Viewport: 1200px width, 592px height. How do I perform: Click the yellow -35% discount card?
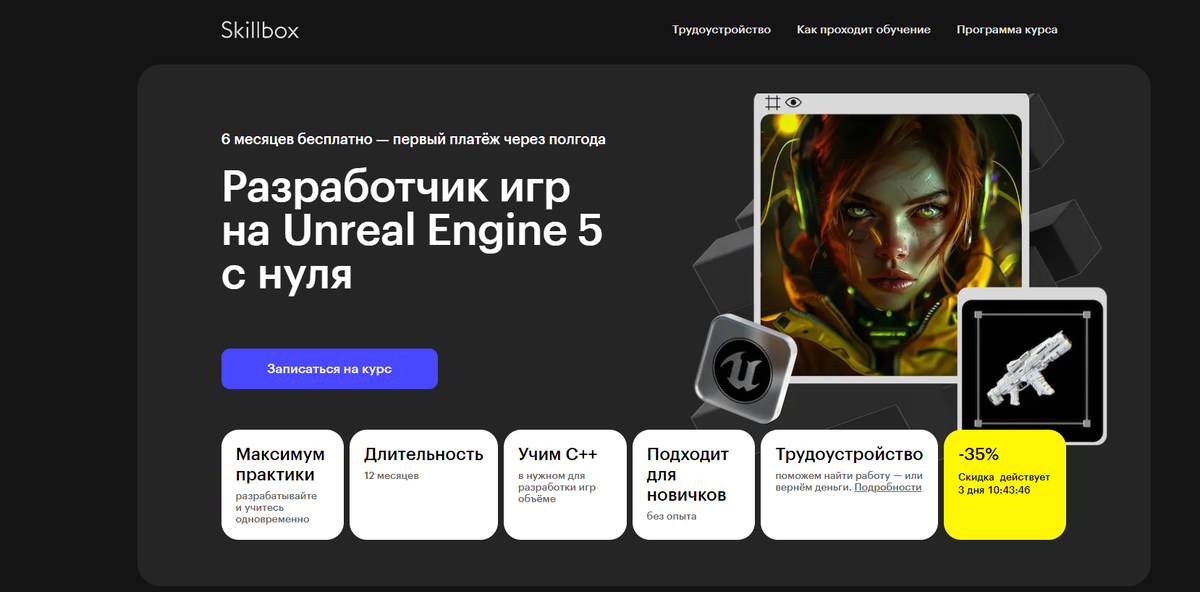point(1004,485)
